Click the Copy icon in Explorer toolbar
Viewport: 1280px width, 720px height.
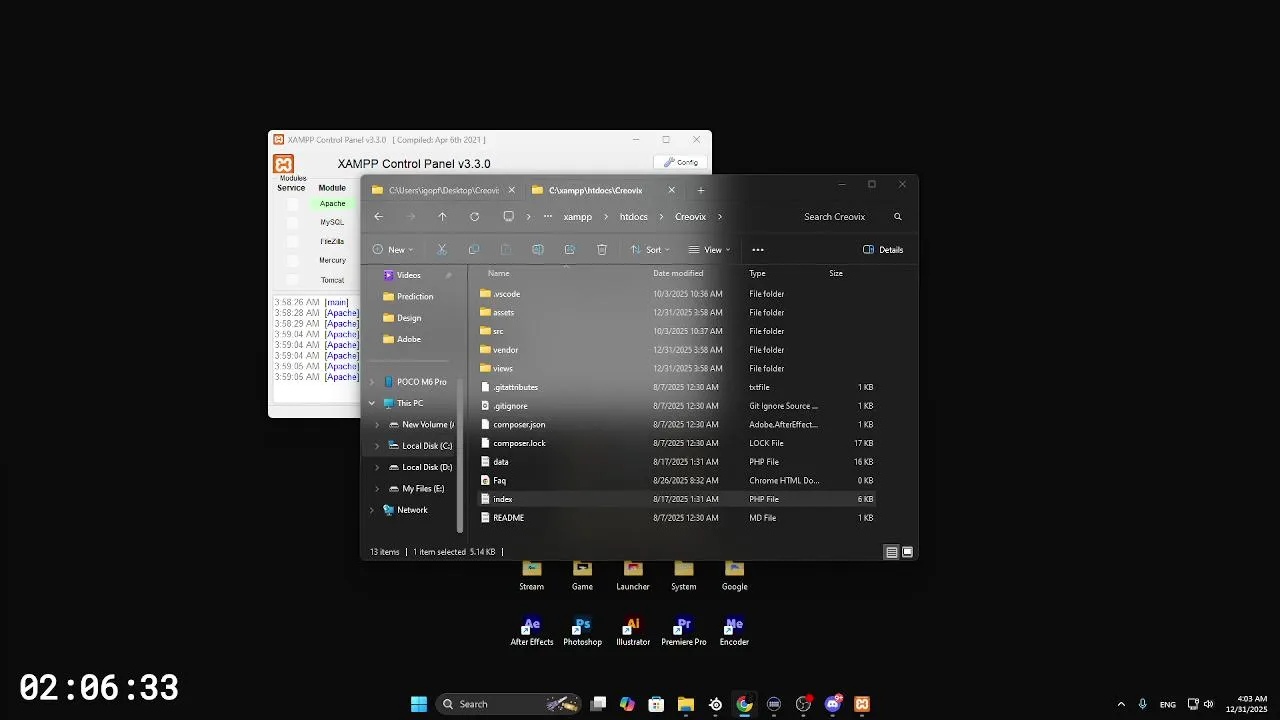[474, 250]
